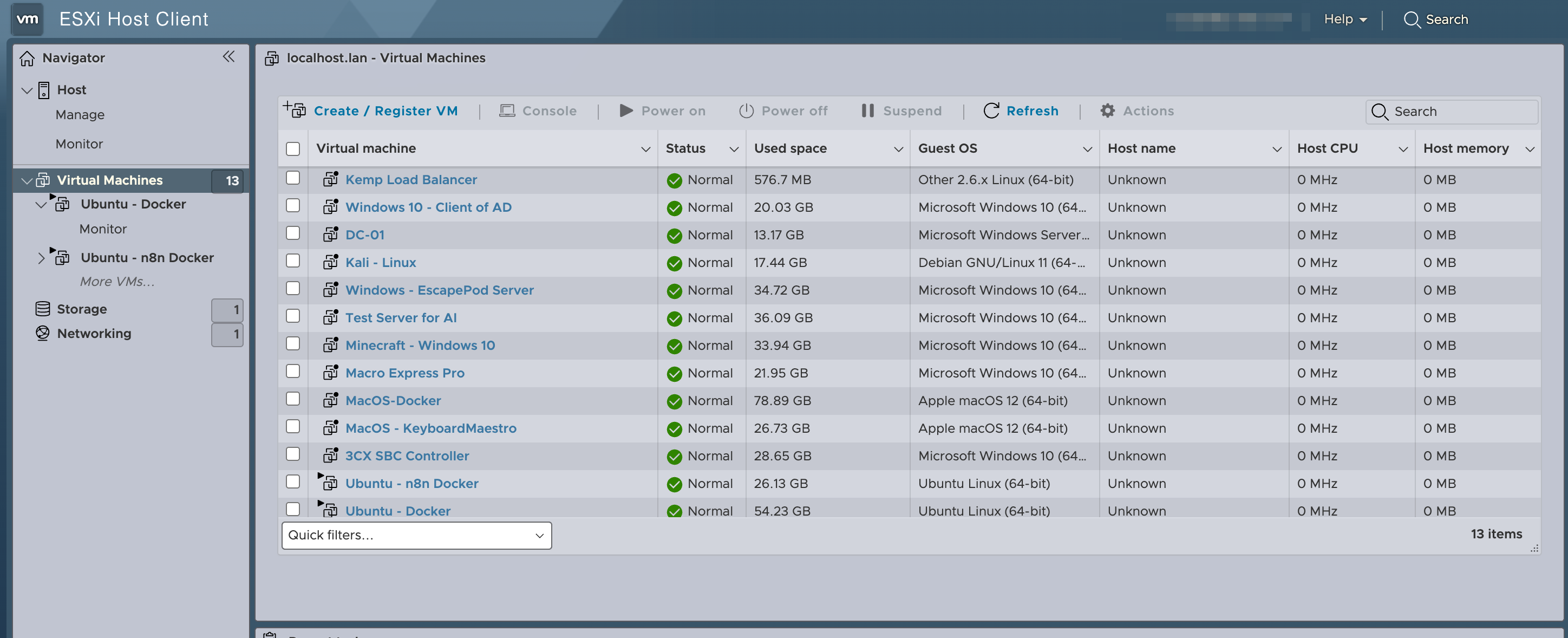This screenshot has height=638, width=1568.
Task: Open Search from the top bar
Action: 1436,19
